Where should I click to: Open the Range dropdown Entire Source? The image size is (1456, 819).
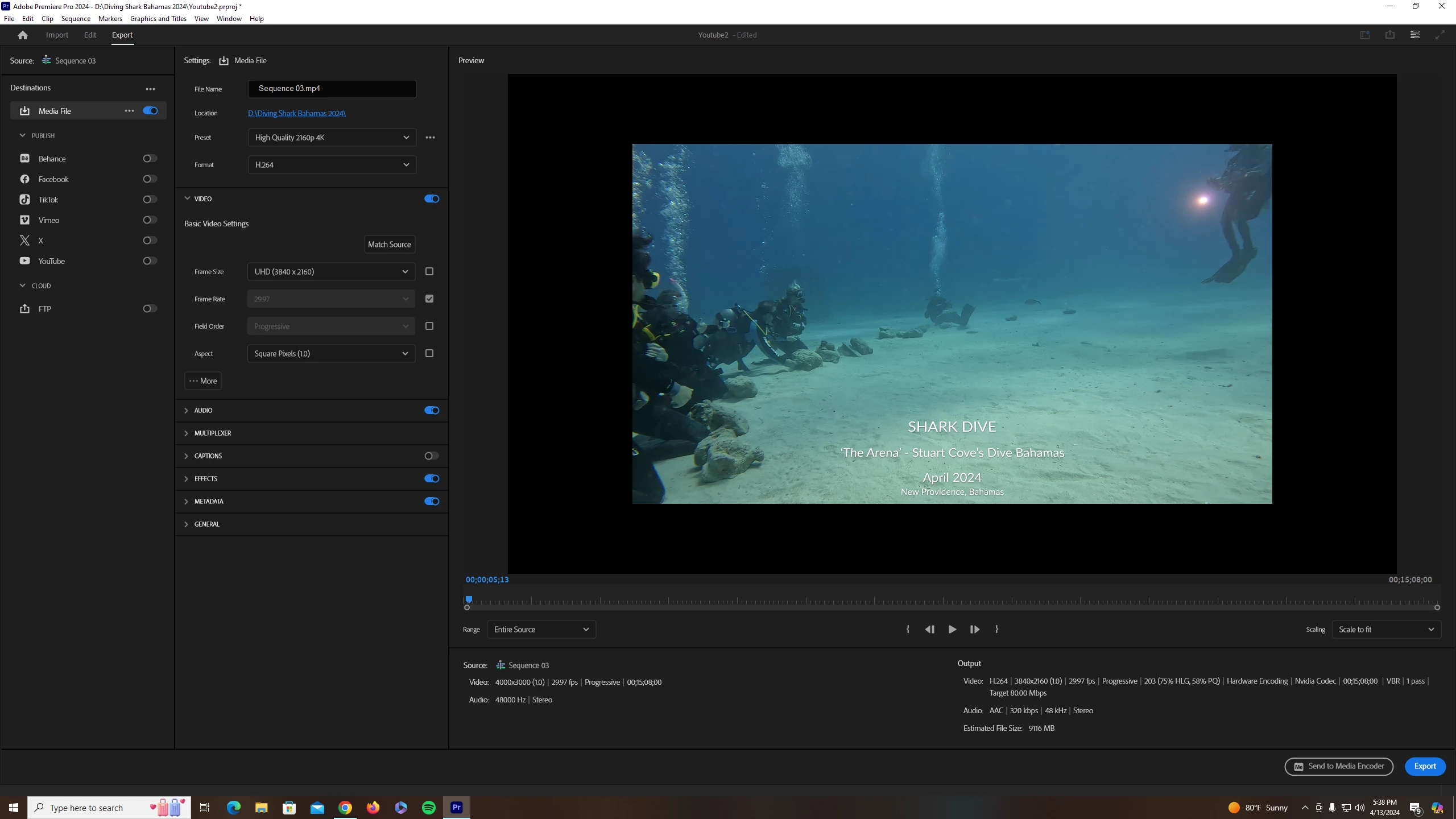pos(541,630)
